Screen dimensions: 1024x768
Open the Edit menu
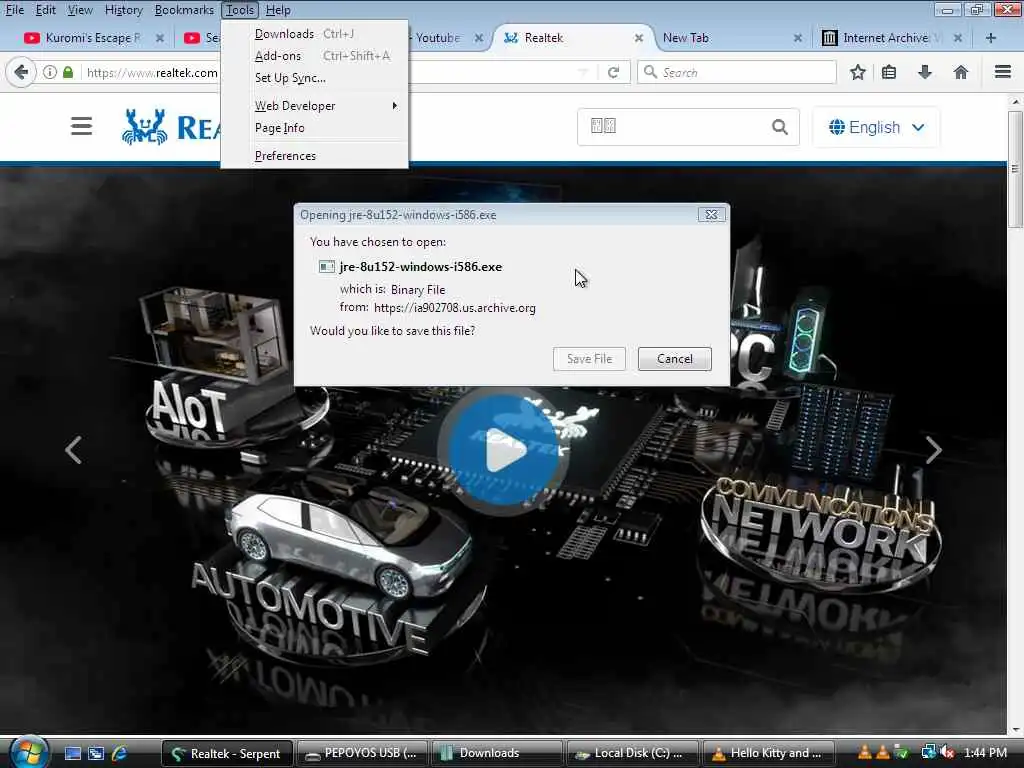[x=45, y=10]
